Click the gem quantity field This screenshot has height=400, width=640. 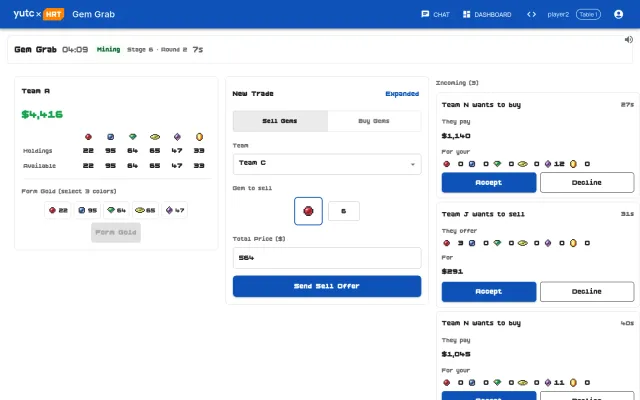(x=344, y=211)
